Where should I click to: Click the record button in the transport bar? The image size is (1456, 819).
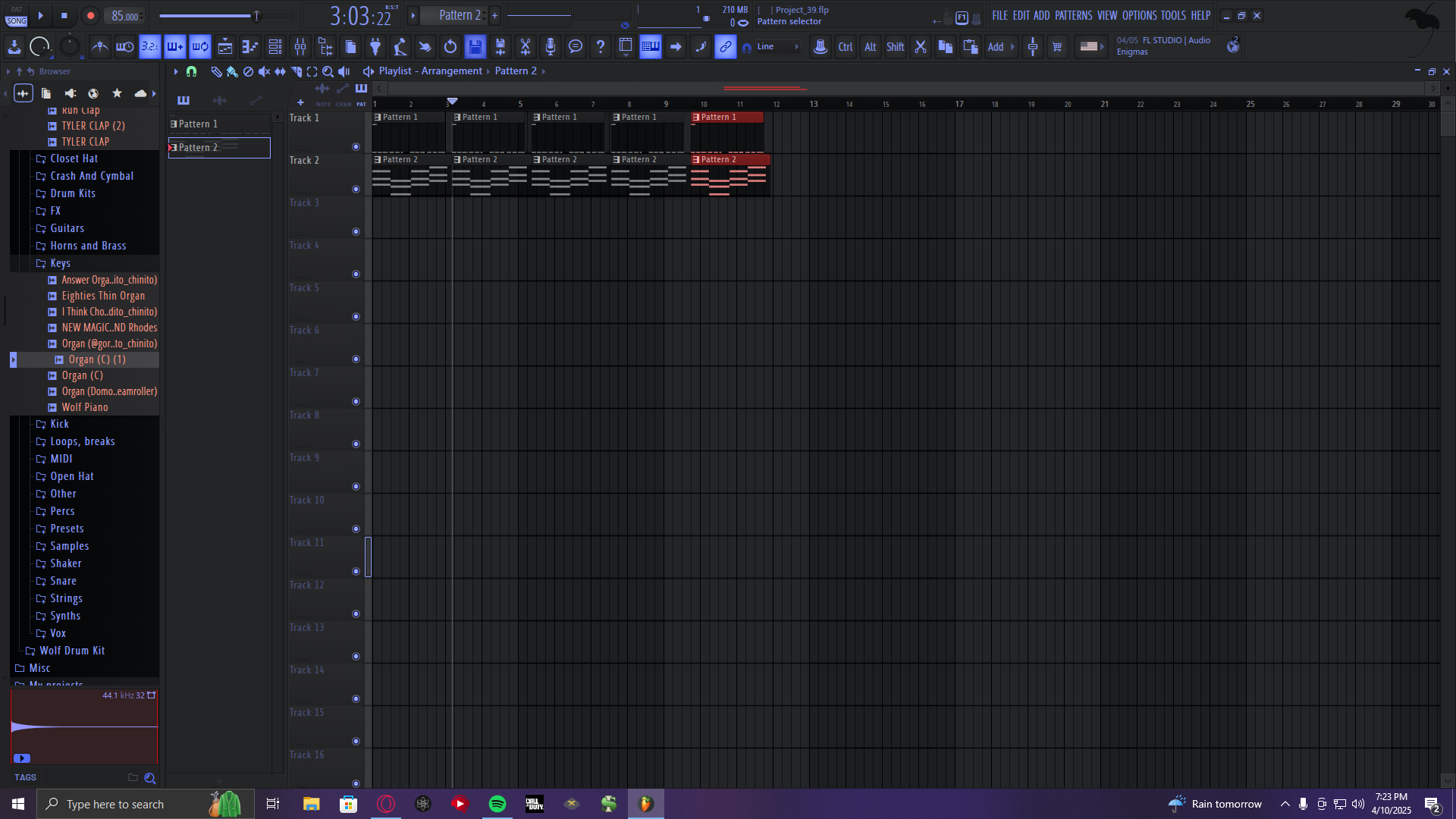point(90,15)
